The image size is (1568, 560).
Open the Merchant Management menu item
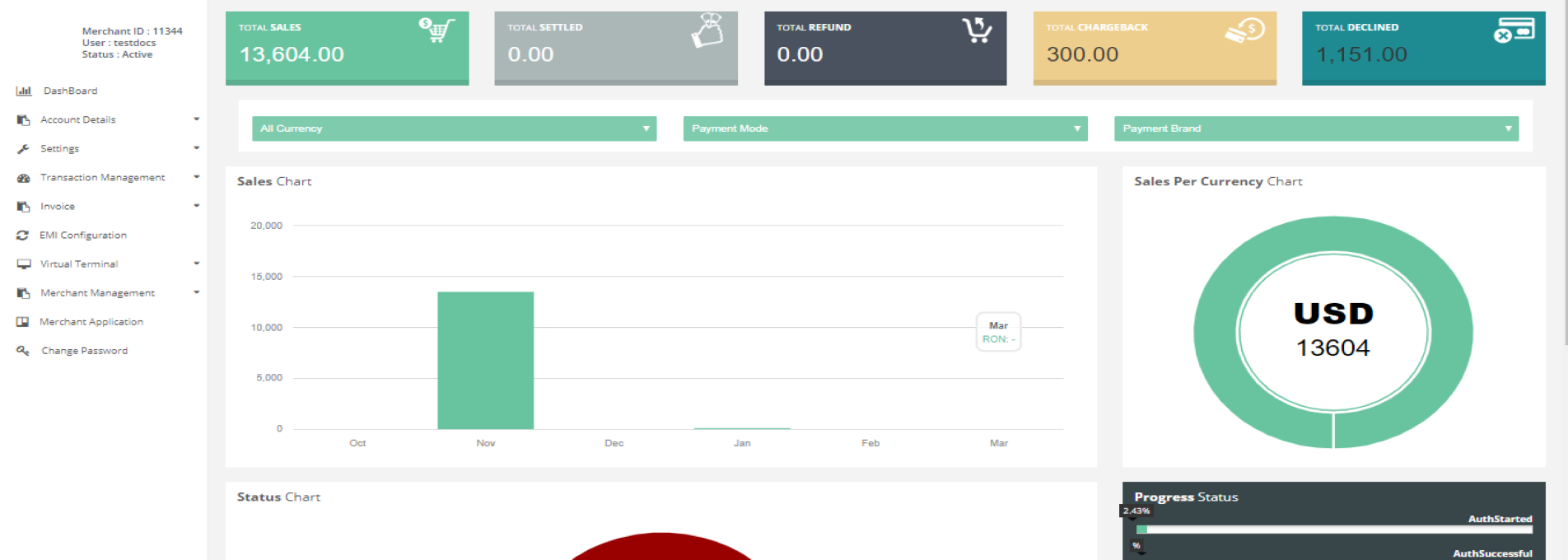(97, 293)
